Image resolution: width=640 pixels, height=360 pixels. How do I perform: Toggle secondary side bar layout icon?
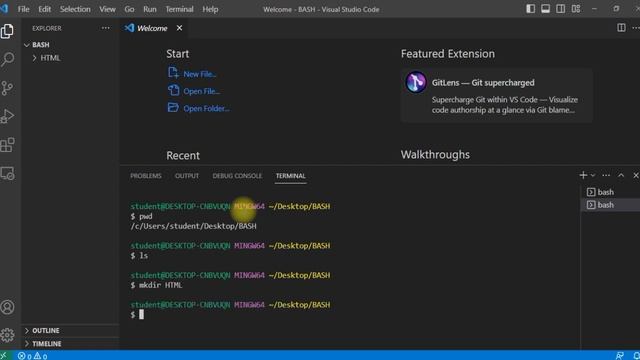click(560, 9)
